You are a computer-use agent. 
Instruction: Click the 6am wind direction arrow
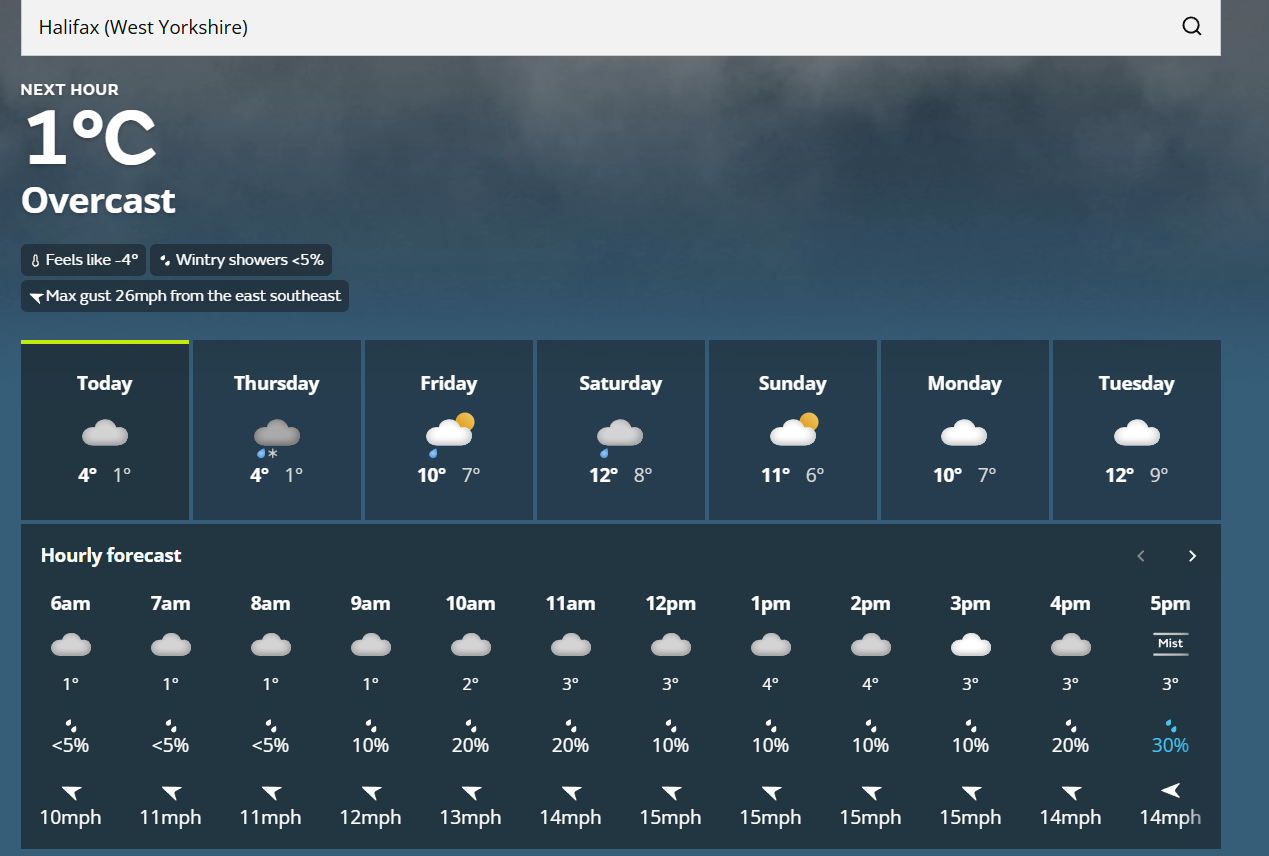71,793
